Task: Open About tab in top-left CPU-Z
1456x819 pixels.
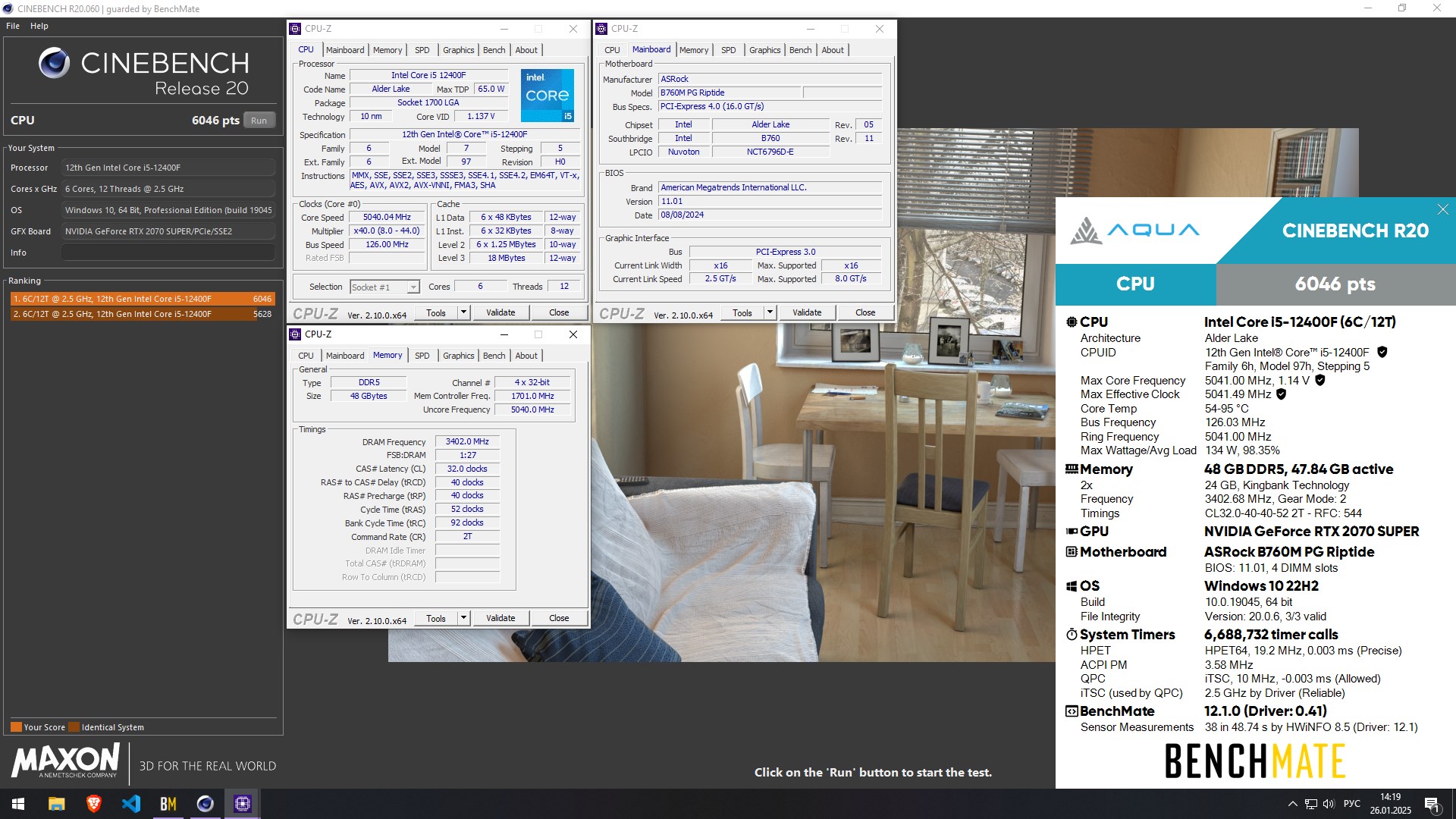Action: point(526,50)
